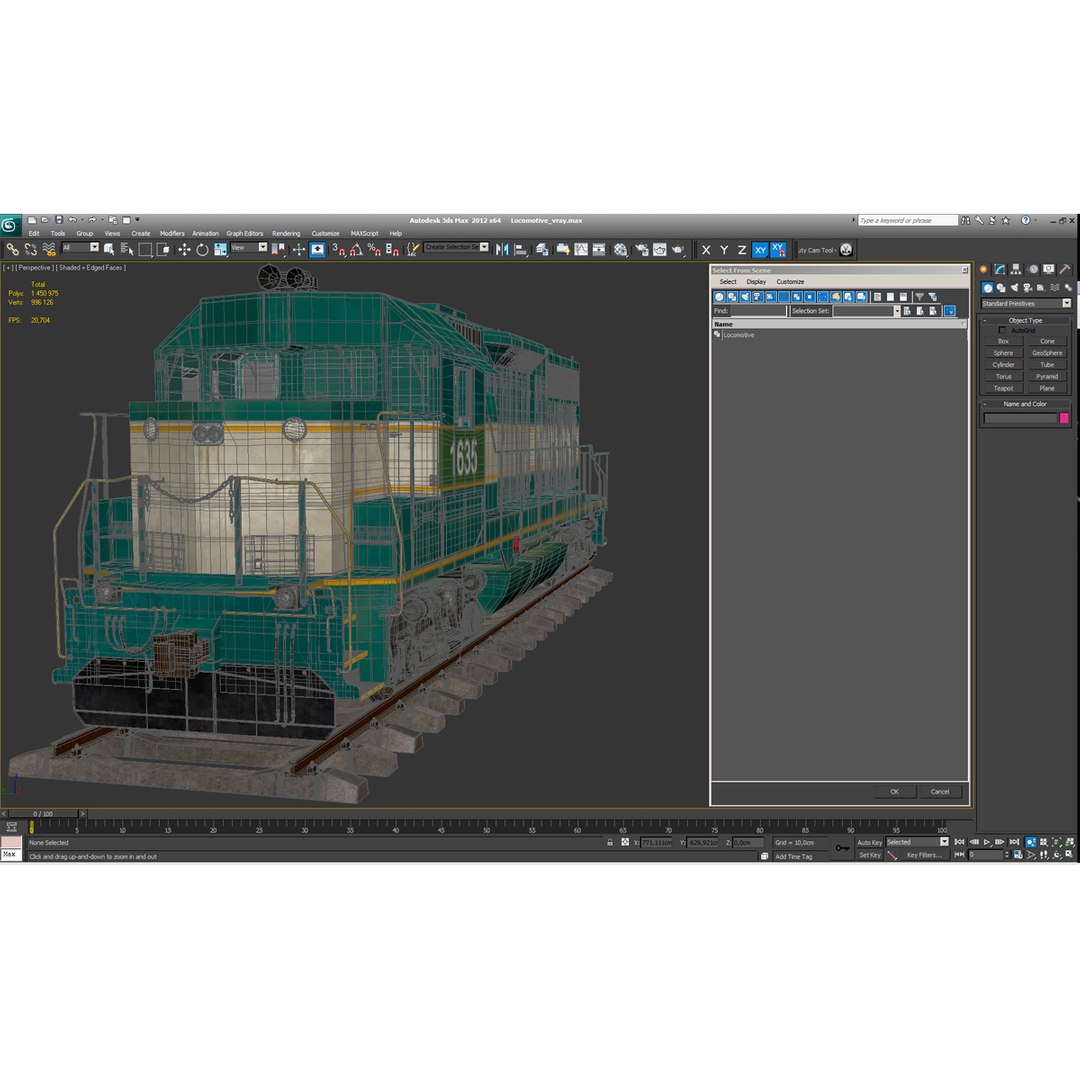1080x1080 pixels.
Task: Click the Bind to Space Warp icon
Action: click(x=49, y=249)
